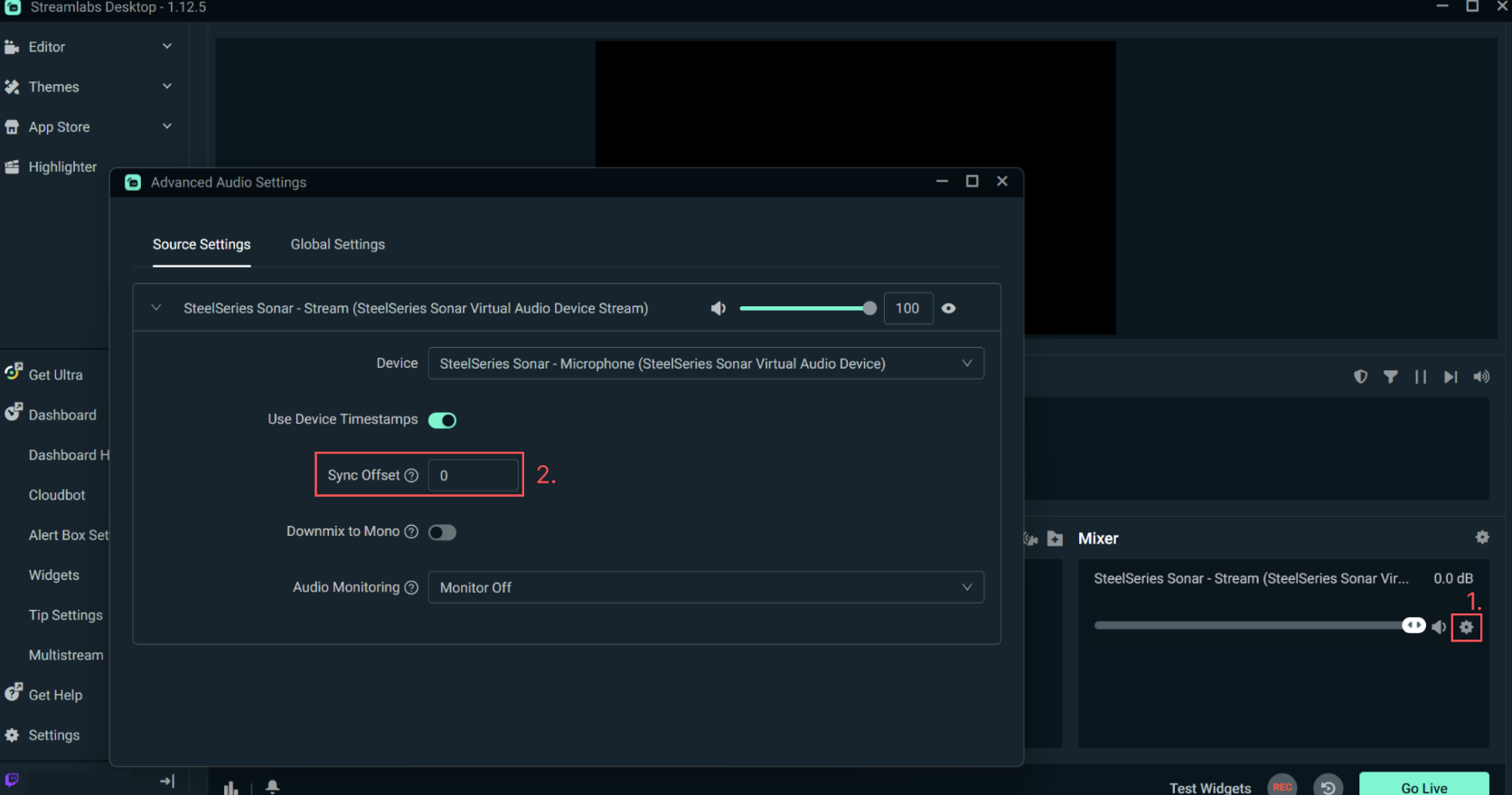Click the Sync Offset help icon
This screenshot has width=1512, height=795.
pyautogui.click(x=411, y=476)
